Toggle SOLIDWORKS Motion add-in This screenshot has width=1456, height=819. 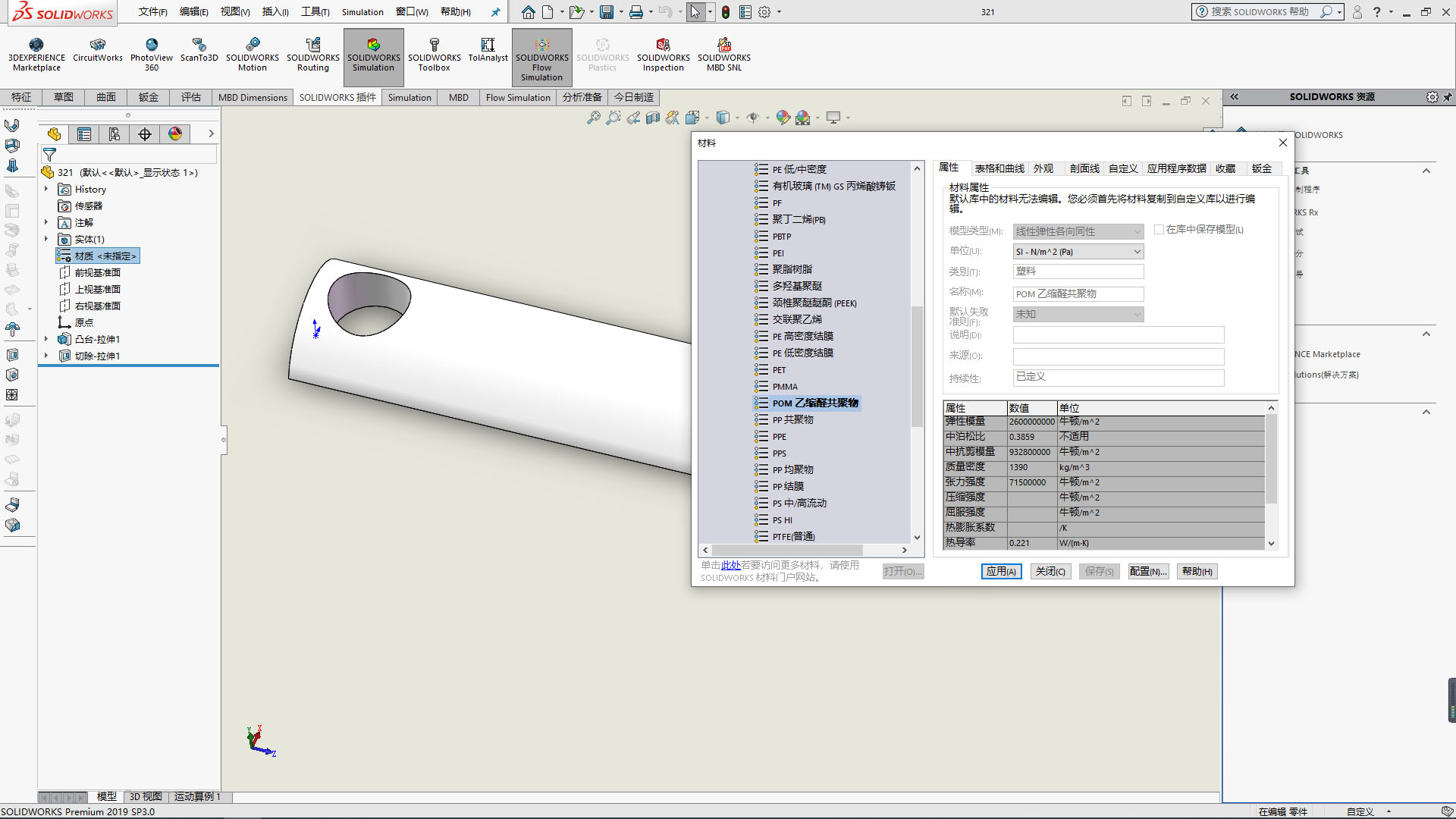pyautogui.click(x=253, y=55)
